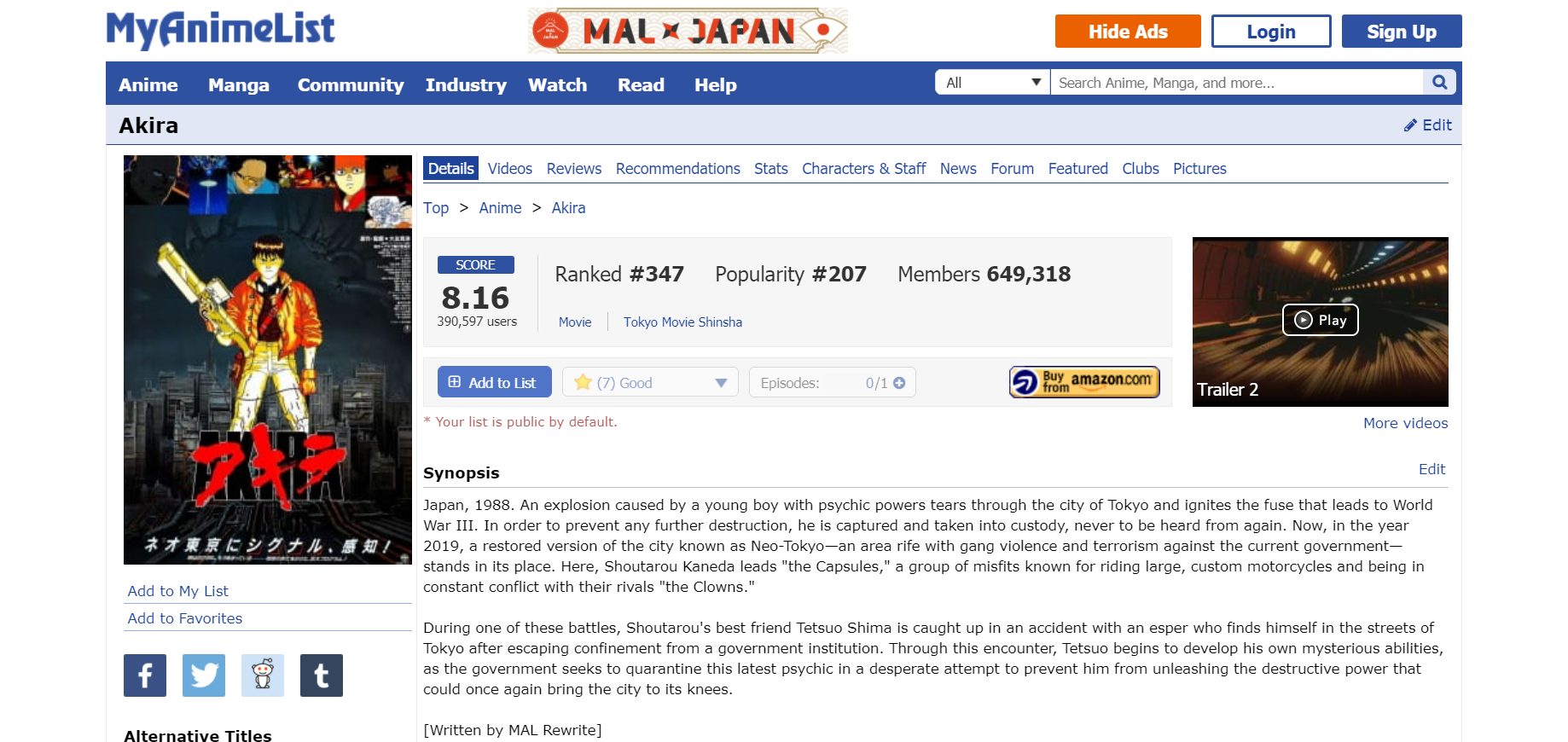Expand the All search category dropdown
1568x742 pixels.
[993, 83]
